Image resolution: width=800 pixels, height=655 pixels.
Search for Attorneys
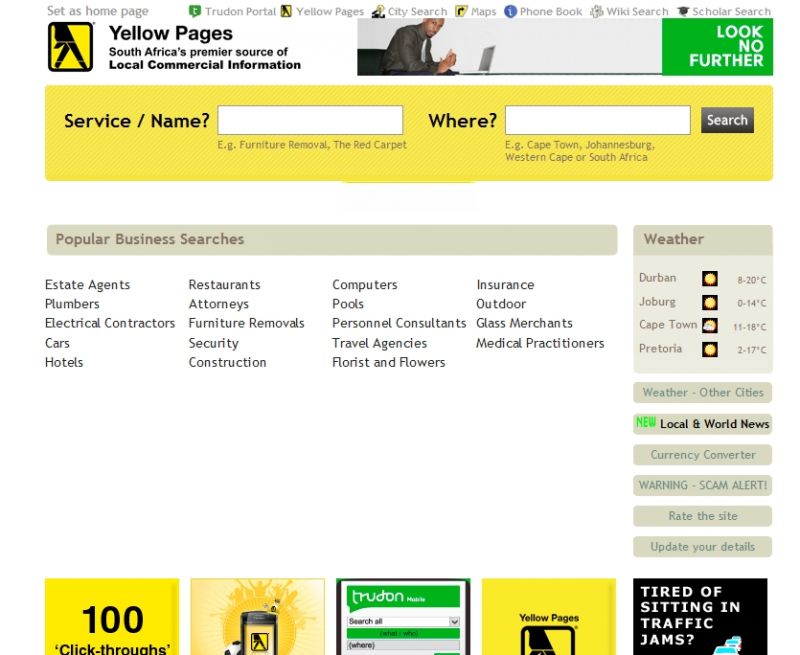point(218,304)
